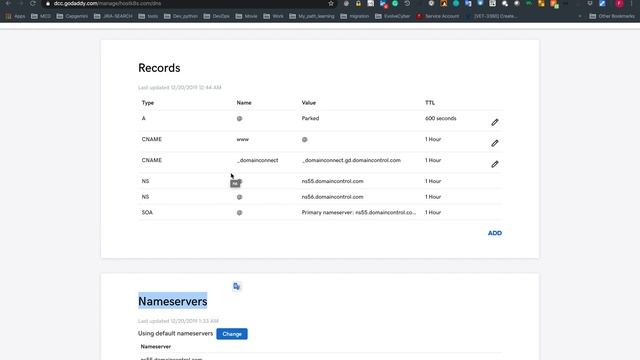Open the Chrome three-dot menu
This screenshot has height=360, width=640.
point(632,4)
